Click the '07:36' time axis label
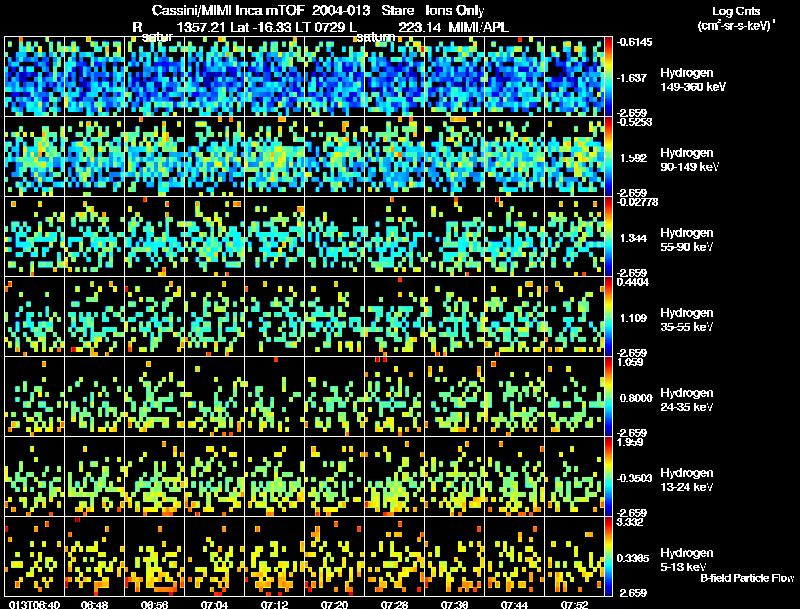The image size is (800, 609). [455, 605]
